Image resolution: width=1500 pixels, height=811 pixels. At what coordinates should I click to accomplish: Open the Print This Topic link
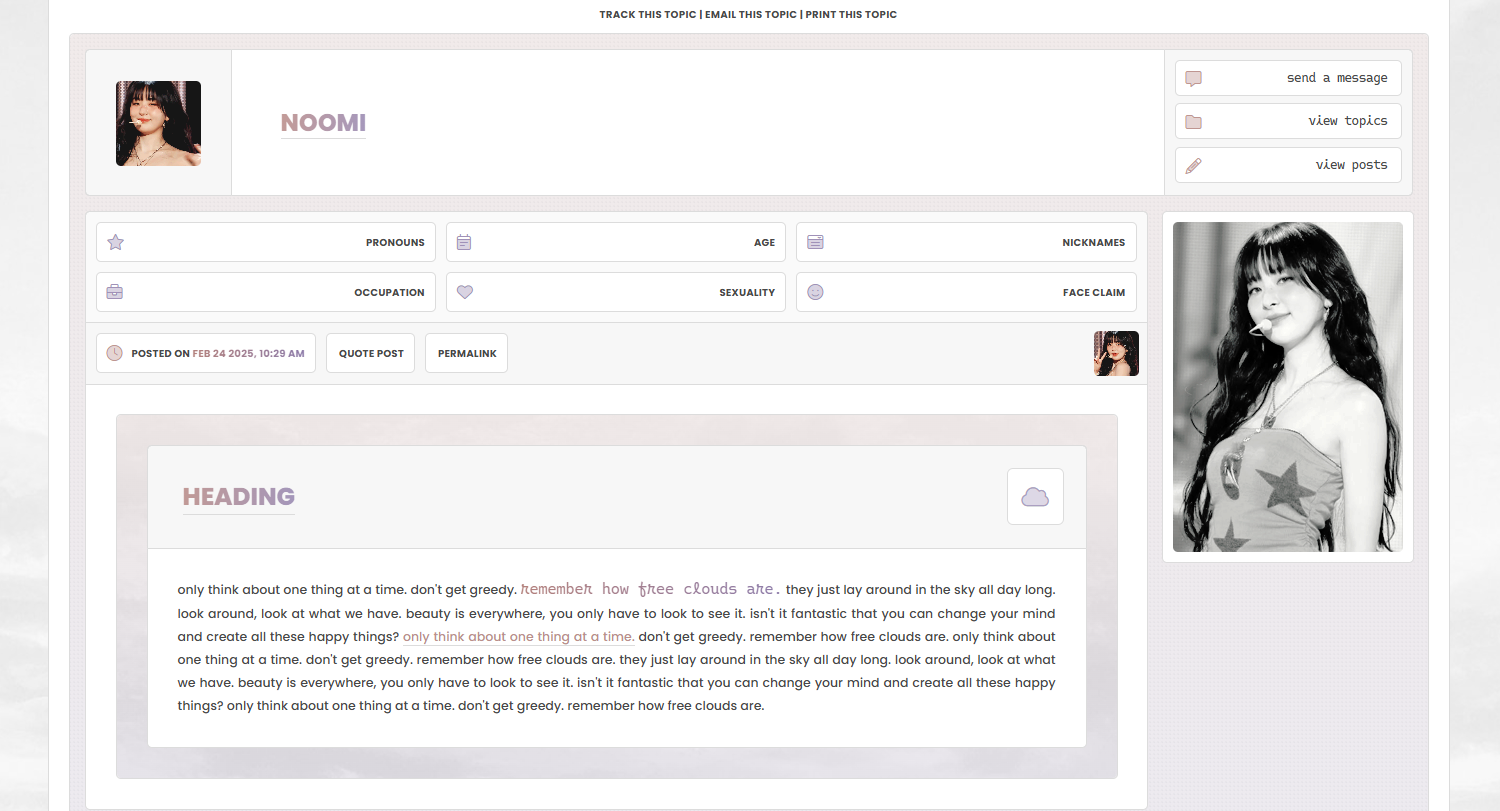coord(850,15)
